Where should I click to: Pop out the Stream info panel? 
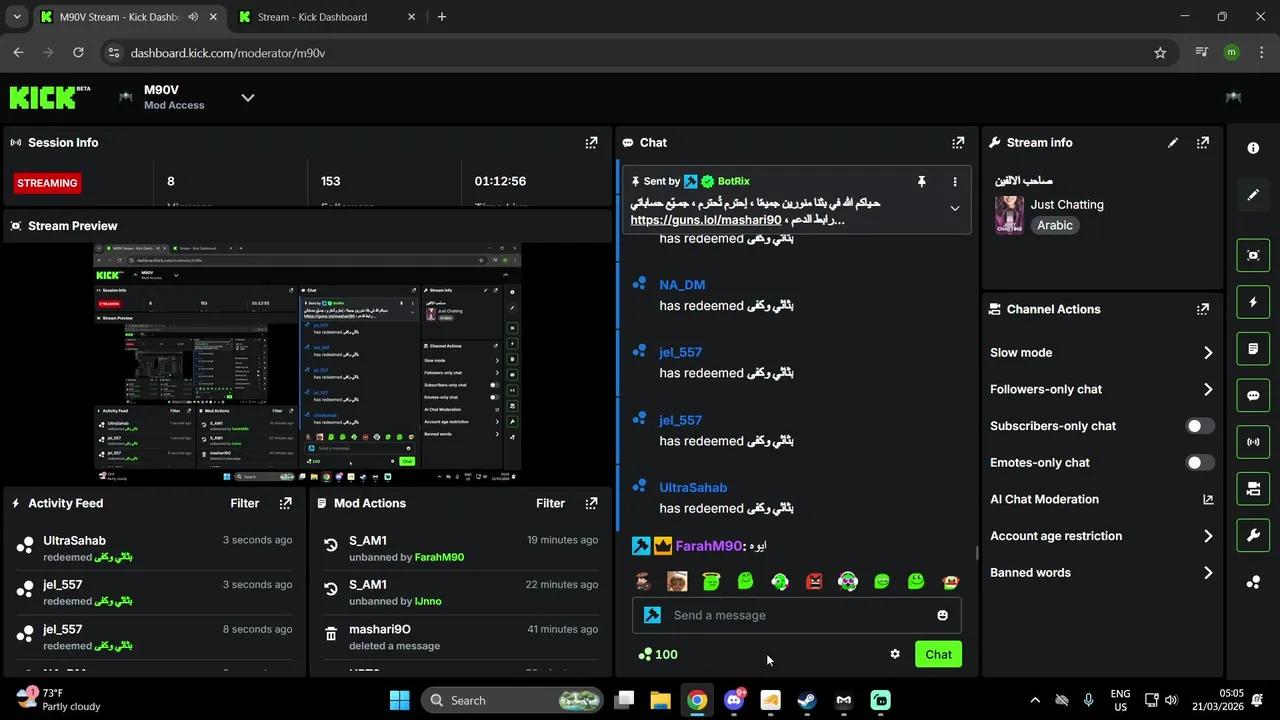(1203, 143)
